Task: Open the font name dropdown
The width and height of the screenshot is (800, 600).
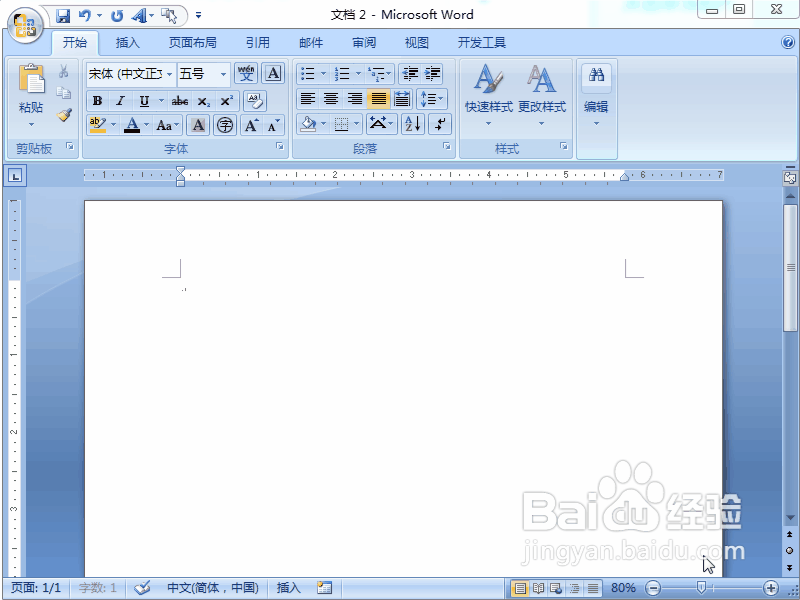Action: 168,73
